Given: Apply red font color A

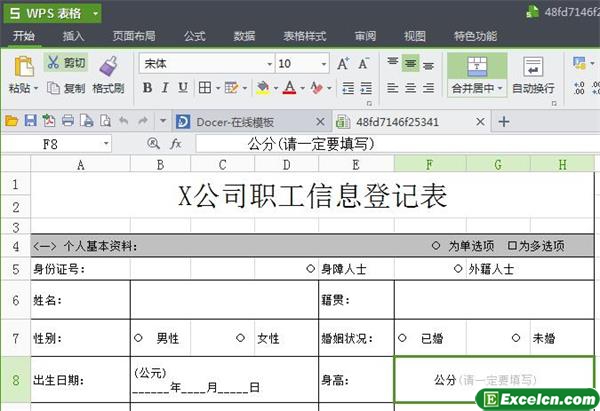Looking at the screenshot, I should pos(290,88).
